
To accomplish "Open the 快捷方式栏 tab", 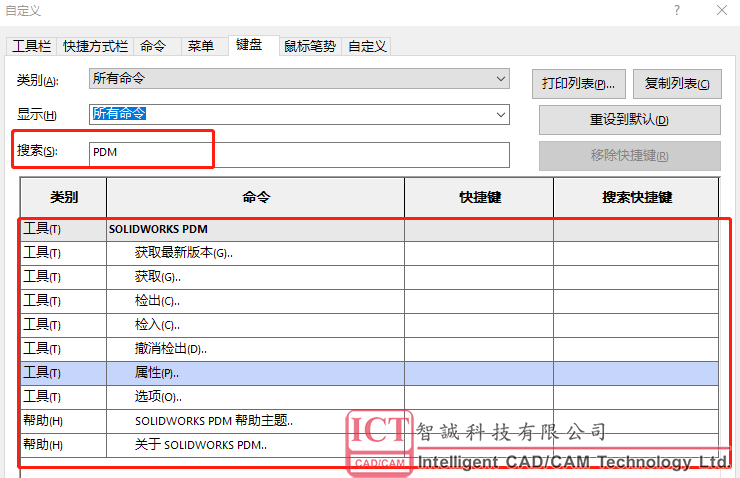I will (x=95, y=46).
